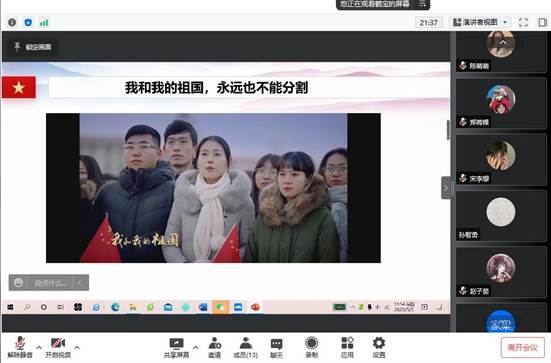The height and width of the screenshot is (363, 551).
Task: Check the green network signal icon
Action: coord(44,23)
